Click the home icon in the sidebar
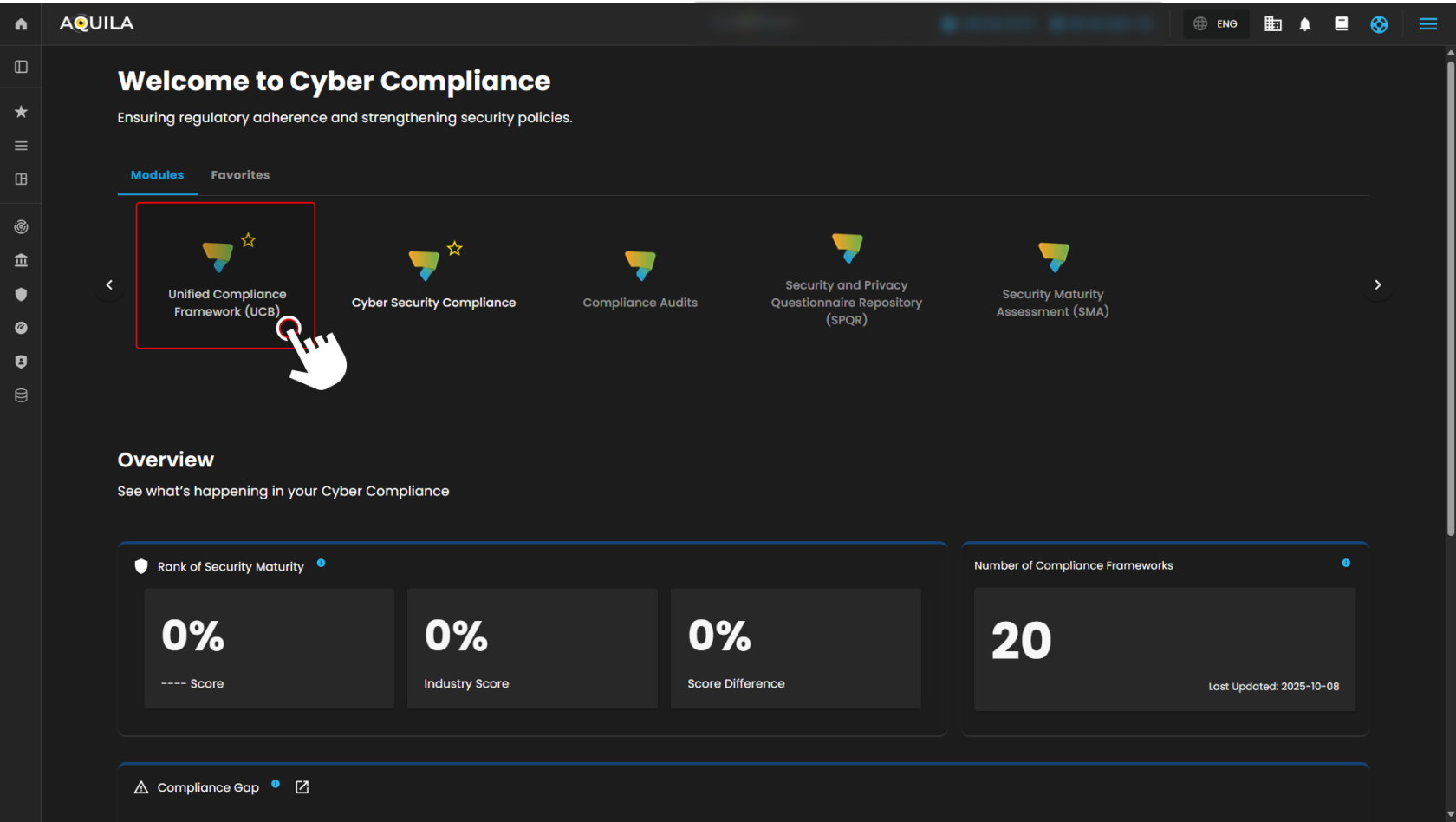1456x822 pixels. [21, 24]
